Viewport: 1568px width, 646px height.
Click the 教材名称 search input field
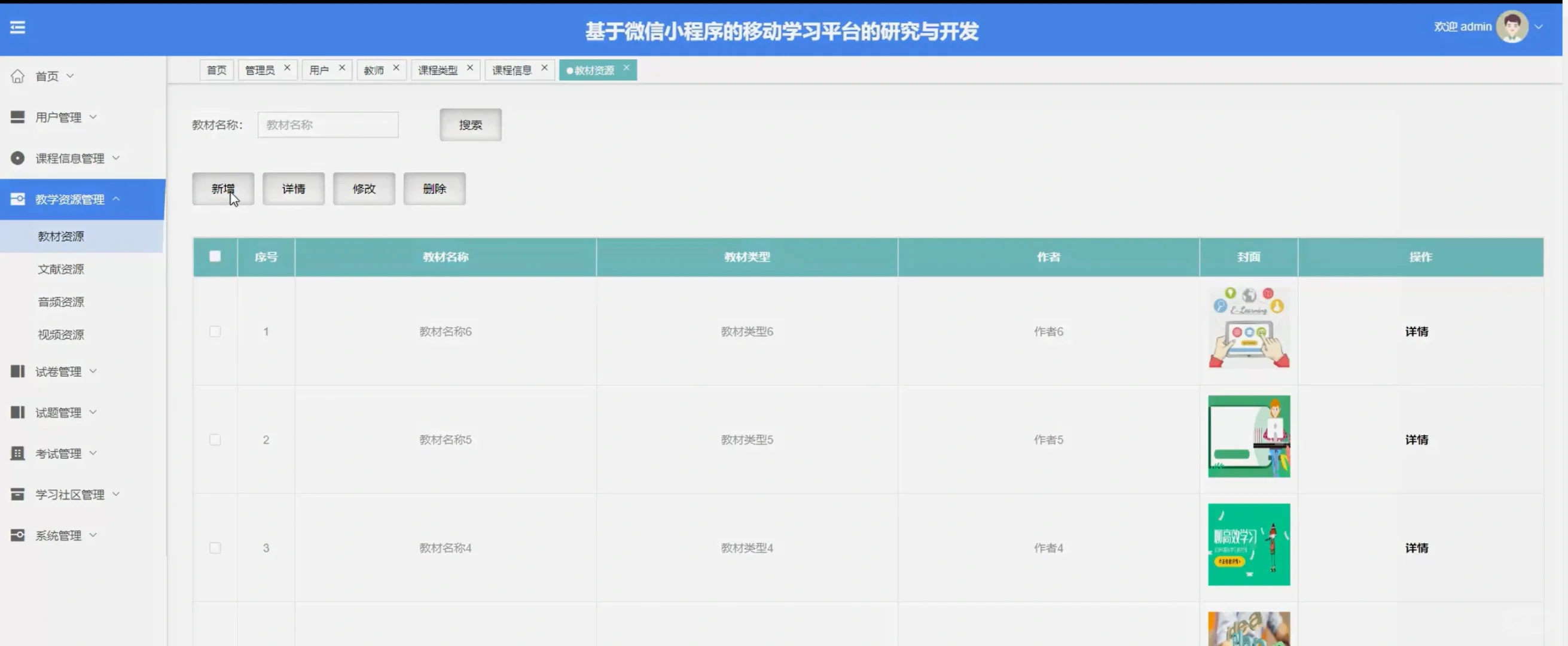(x=328, y=124)
